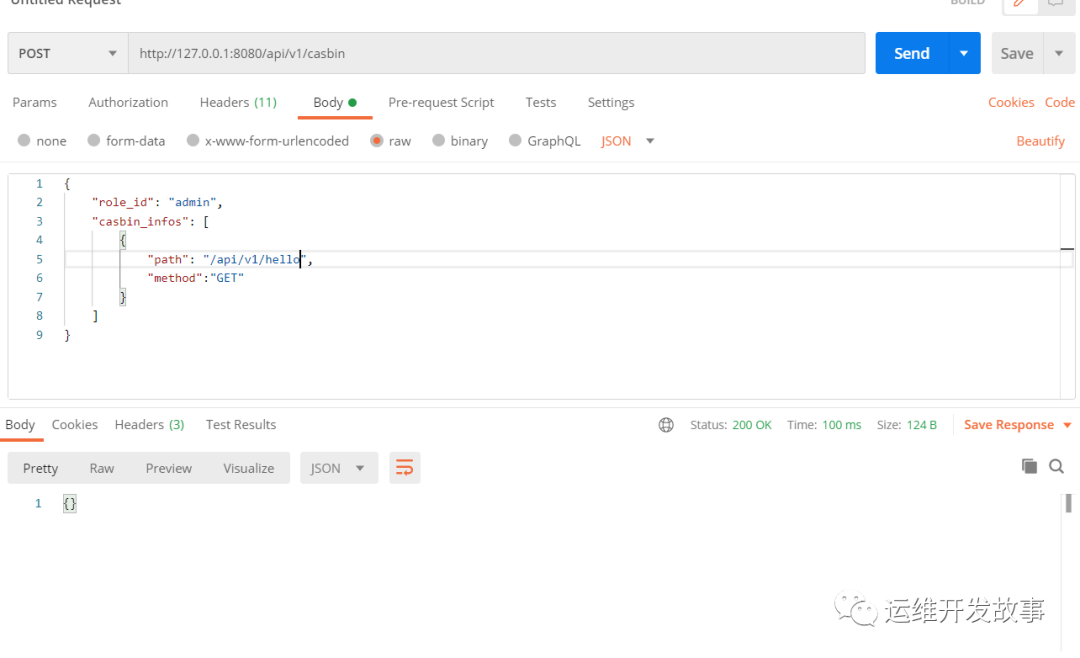Open the Authorization tab
The width and height of the screenshot is (1080, 658).
[128, 103]
